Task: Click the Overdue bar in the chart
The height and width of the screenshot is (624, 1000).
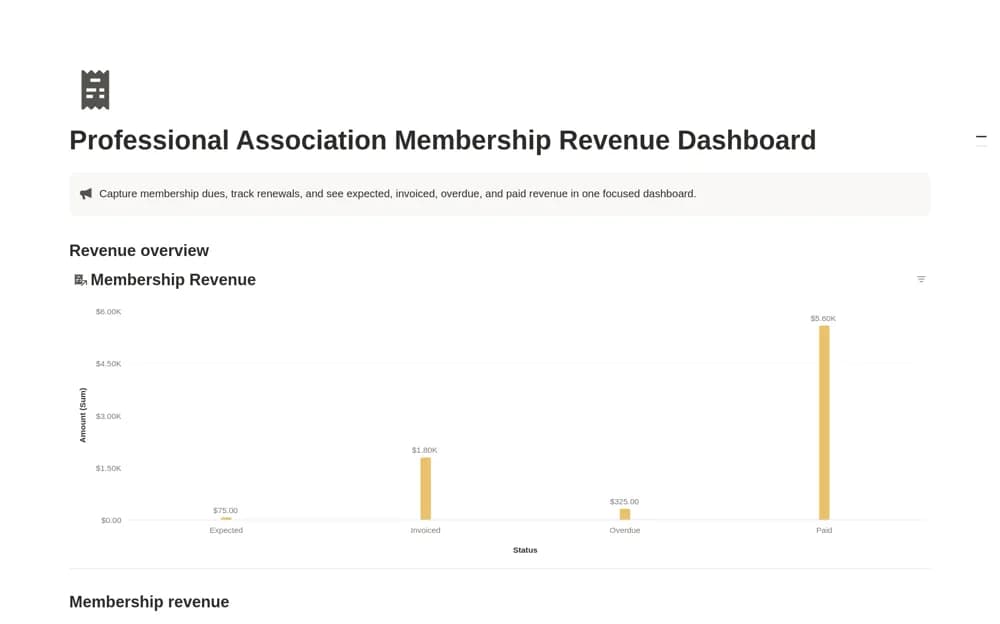Action: pyautogui.click(x=625, y=514)
